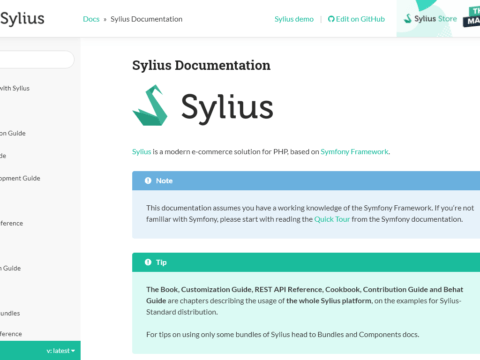
Task: Open the Docs breadcrumb link
Action: click(x=91, y=19)
